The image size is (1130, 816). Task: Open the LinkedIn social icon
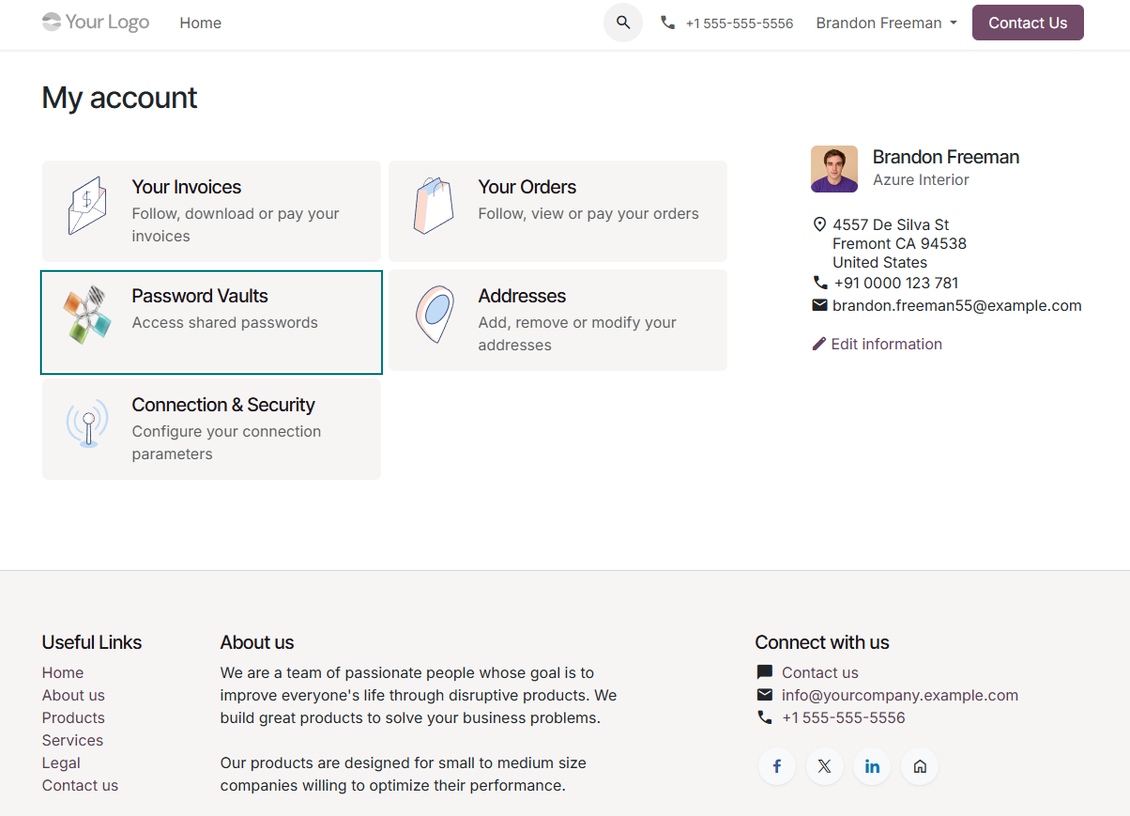pos(872,766)
